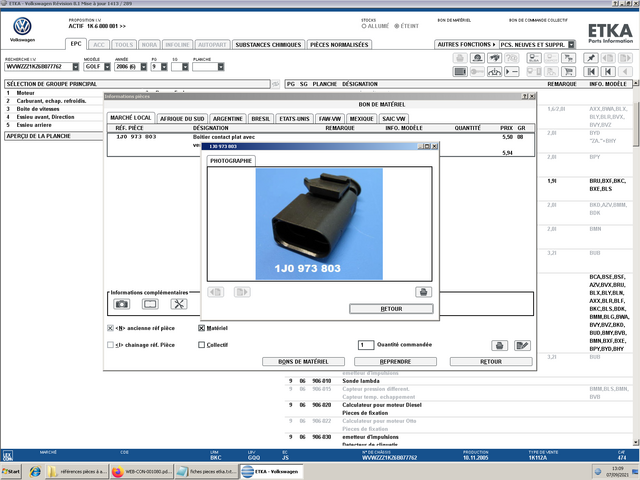Click the Reprendre button

(x=395, y=362)
